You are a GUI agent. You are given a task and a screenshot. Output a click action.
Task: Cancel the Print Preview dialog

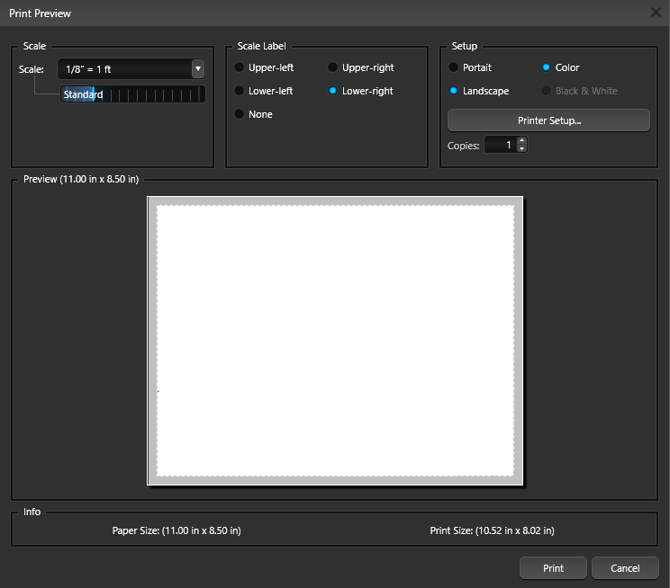[x=625, y=568]
